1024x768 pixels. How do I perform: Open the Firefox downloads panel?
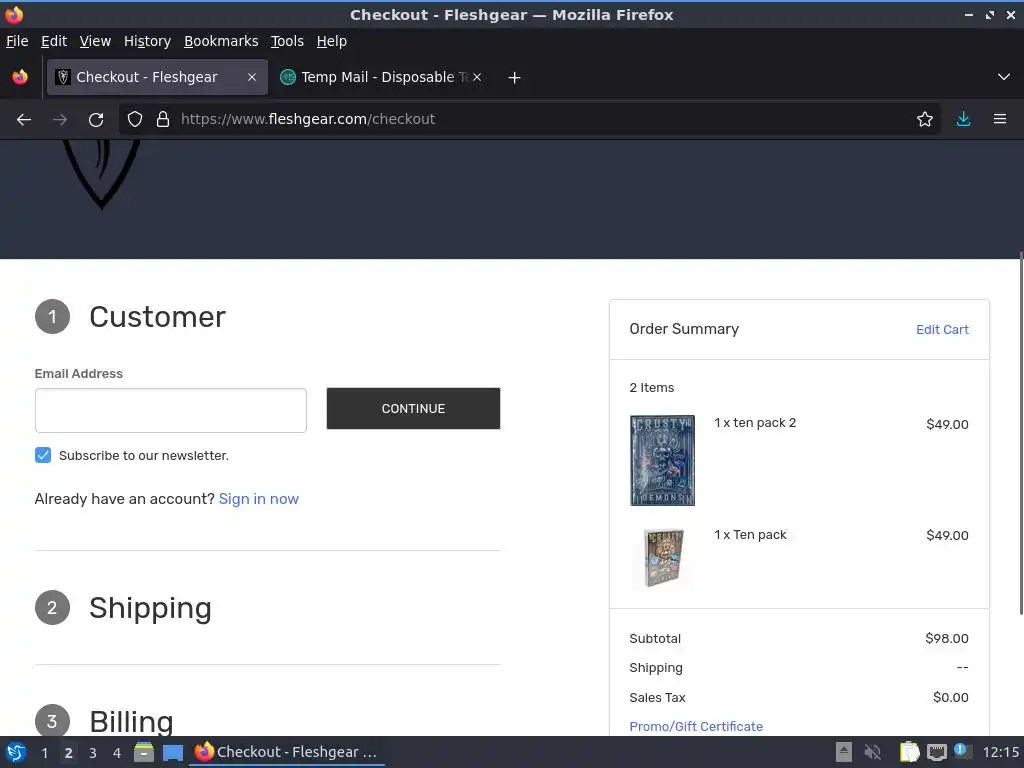(963, 120)
